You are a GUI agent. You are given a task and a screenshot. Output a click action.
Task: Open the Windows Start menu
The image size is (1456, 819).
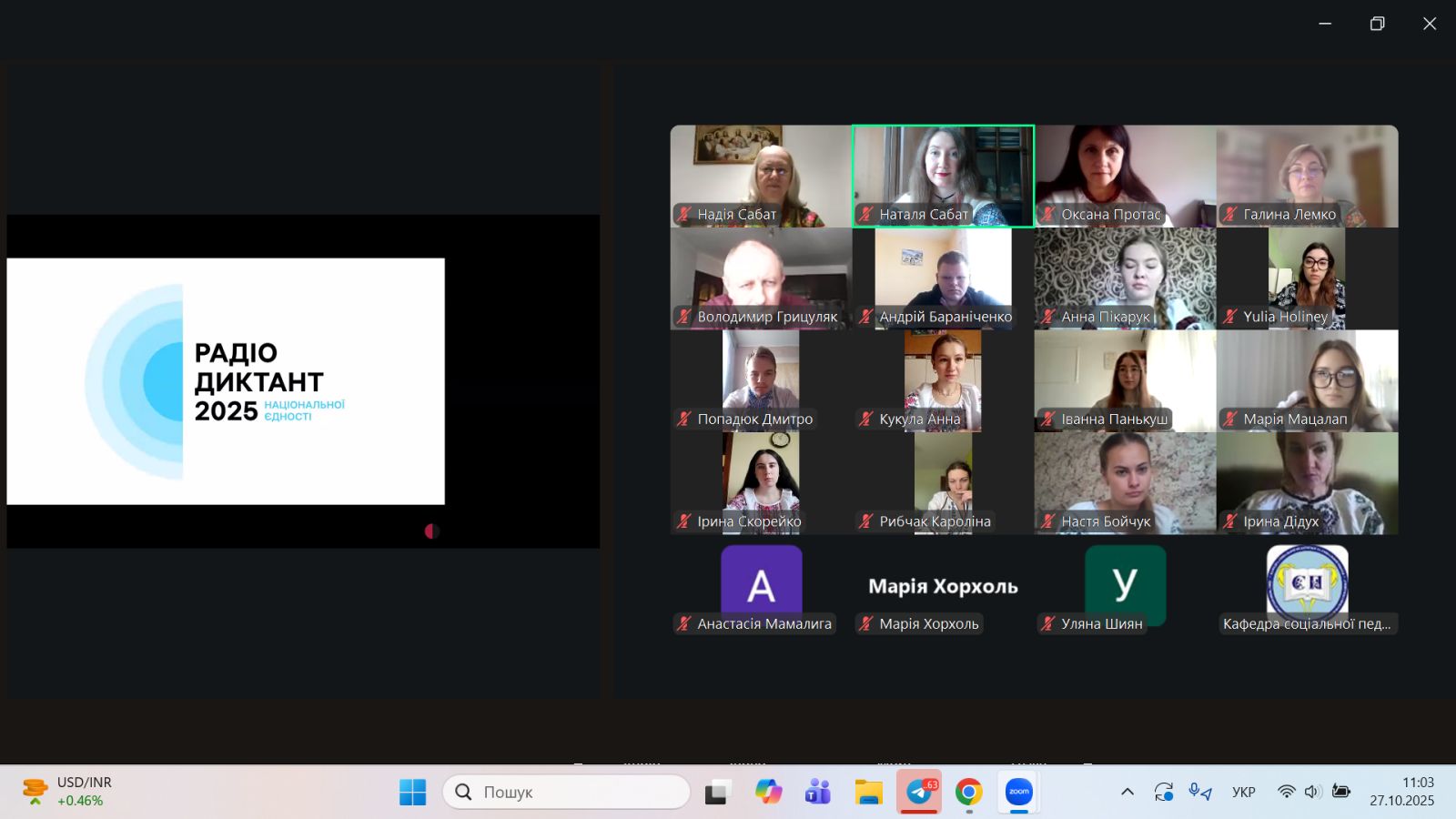[412, 792]
